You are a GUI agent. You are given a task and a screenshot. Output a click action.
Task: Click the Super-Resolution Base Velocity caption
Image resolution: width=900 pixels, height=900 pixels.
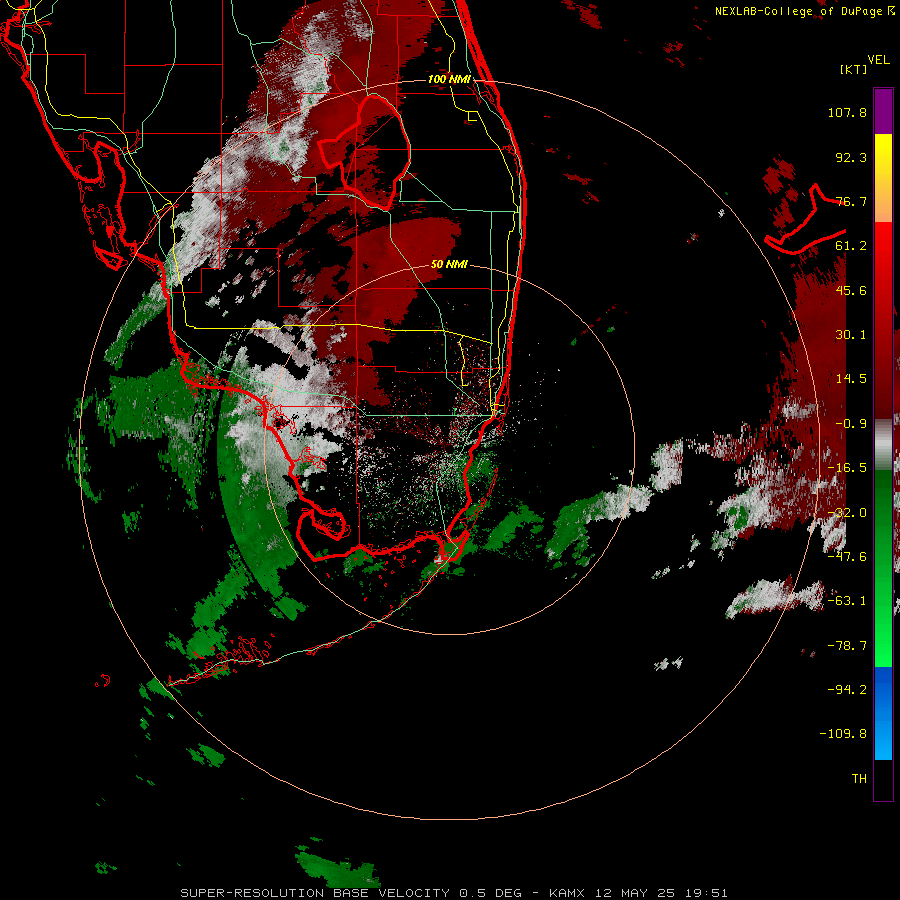[x=453, y=893]
